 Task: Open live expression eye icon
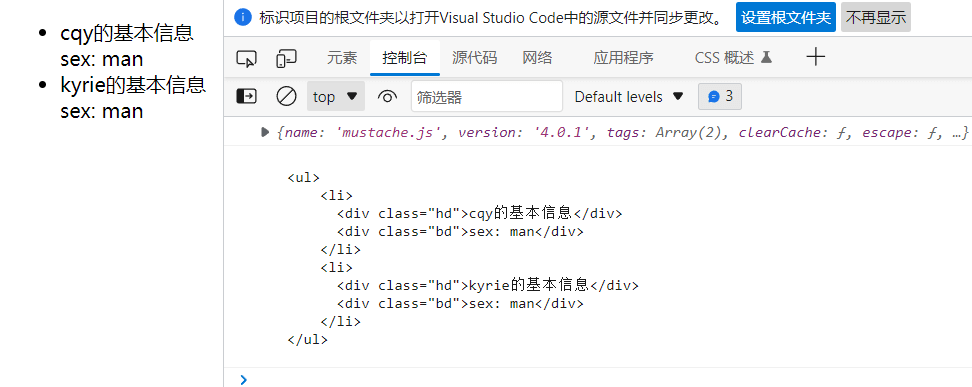(387, 97)
